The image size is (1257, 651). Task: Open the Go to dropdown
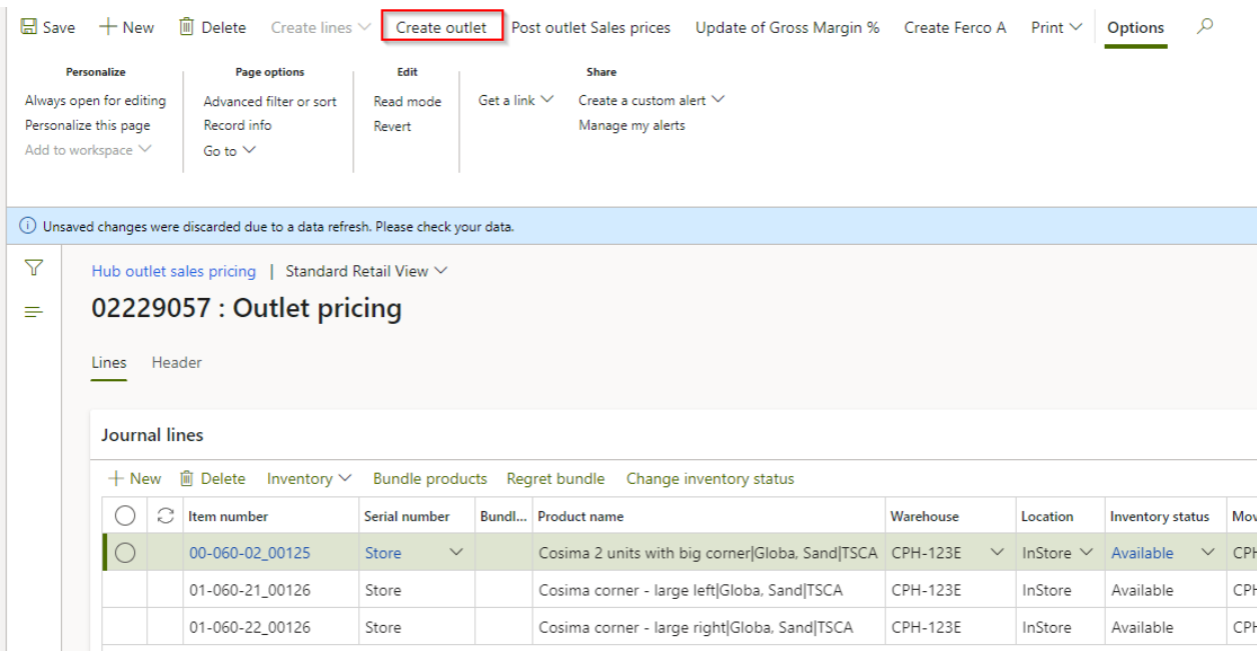pyautogui.click(x=230, y=151)
